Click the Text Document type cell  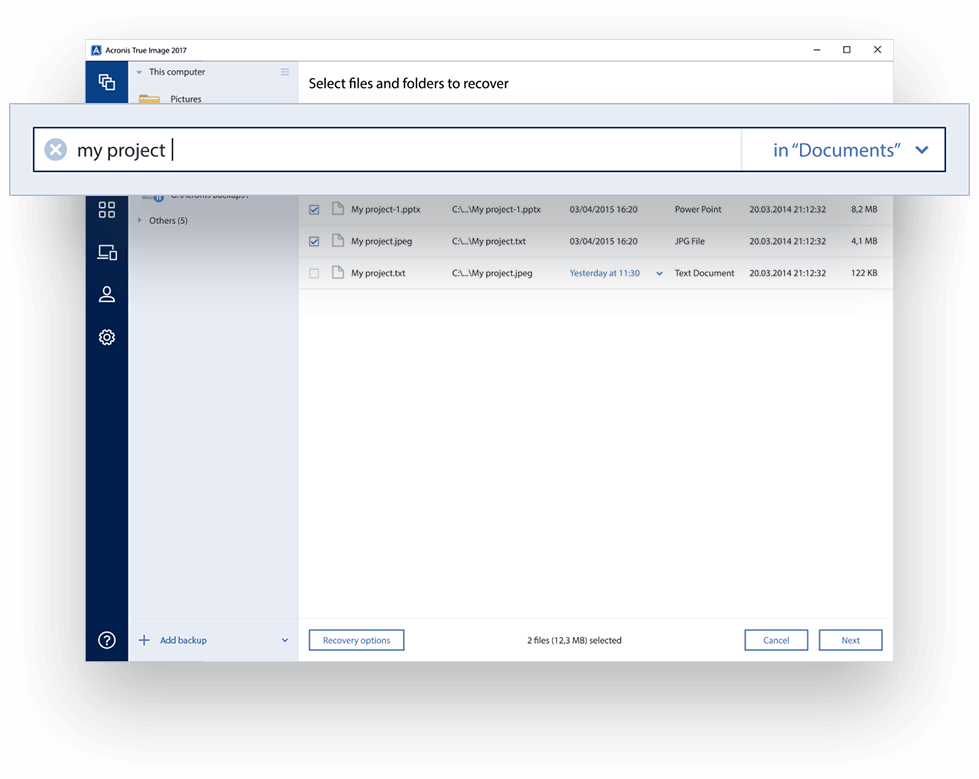pyautogui.click(x=704, y=273)
